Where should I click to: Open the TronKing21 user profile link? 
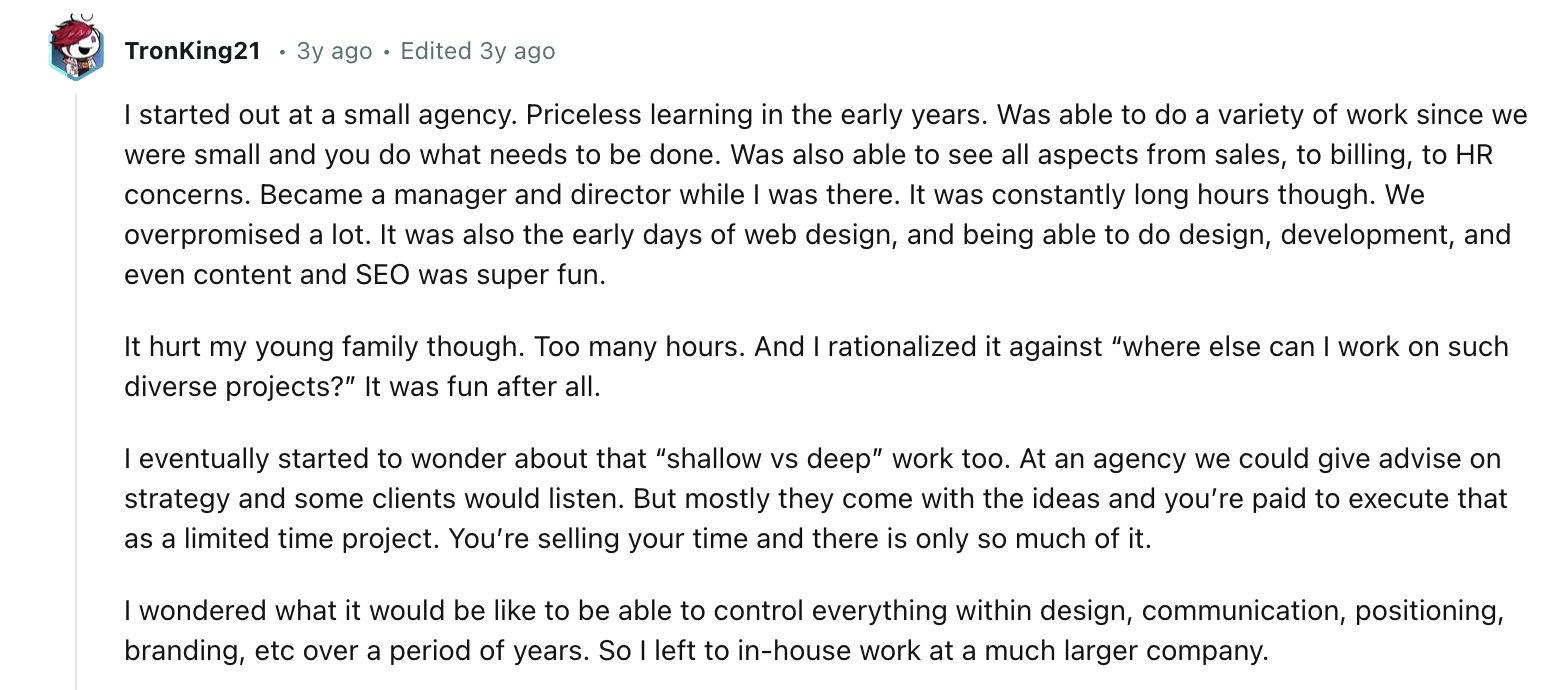click(x=192, y=51)
